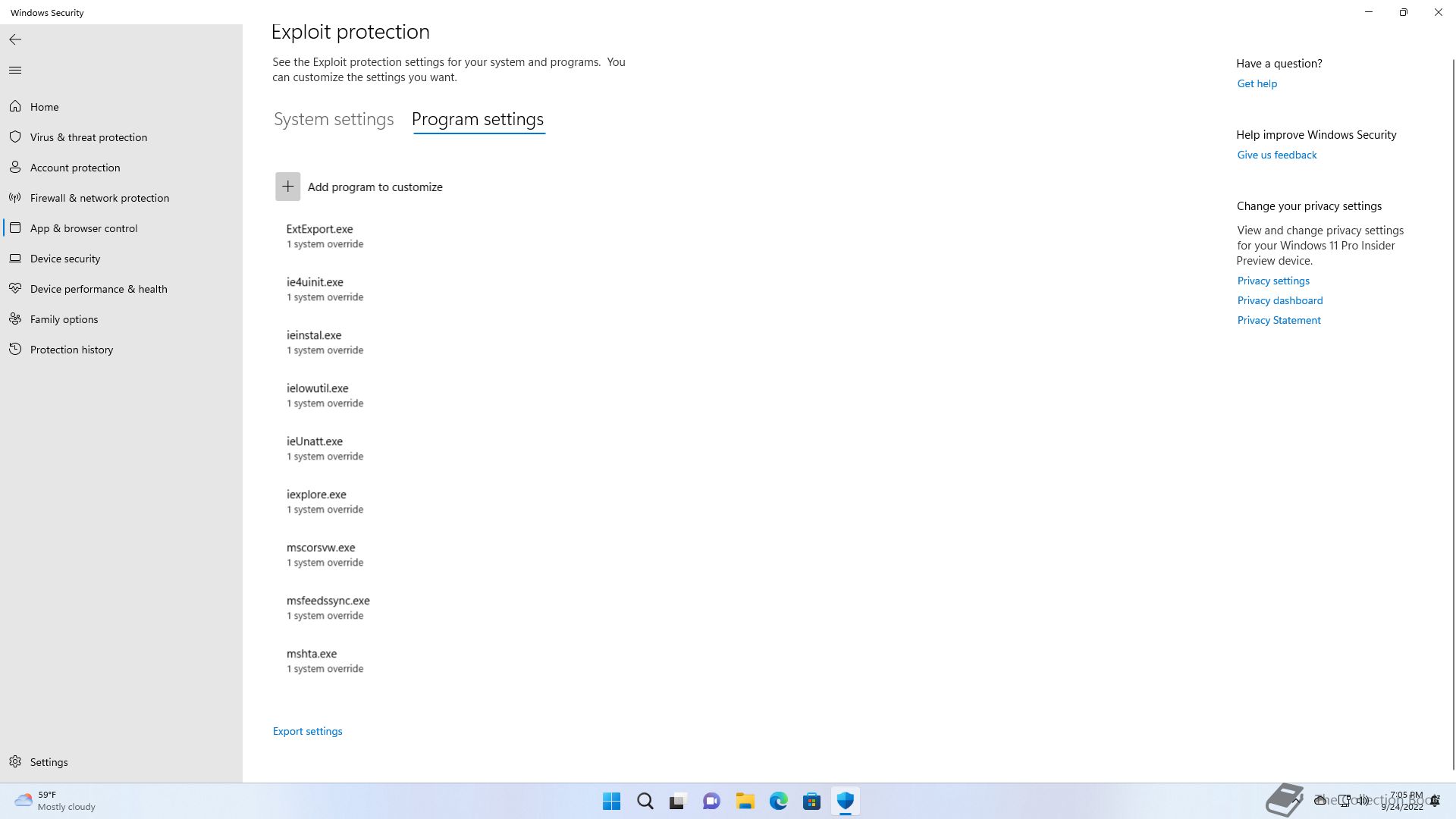Click the Account protection person icon

(15, 168)
